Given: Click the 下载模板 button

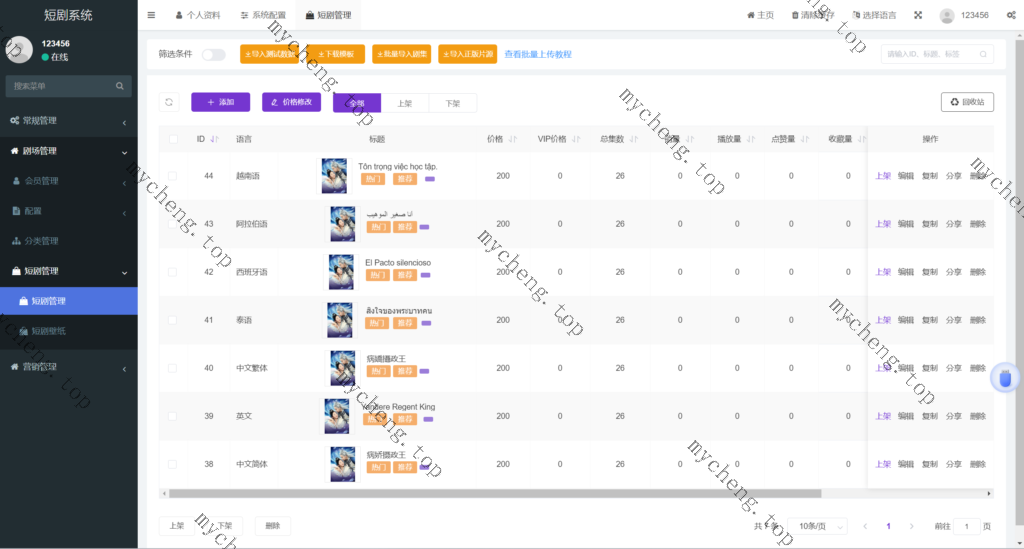Looking at the screenshot, I should click(x=336, y=54).
